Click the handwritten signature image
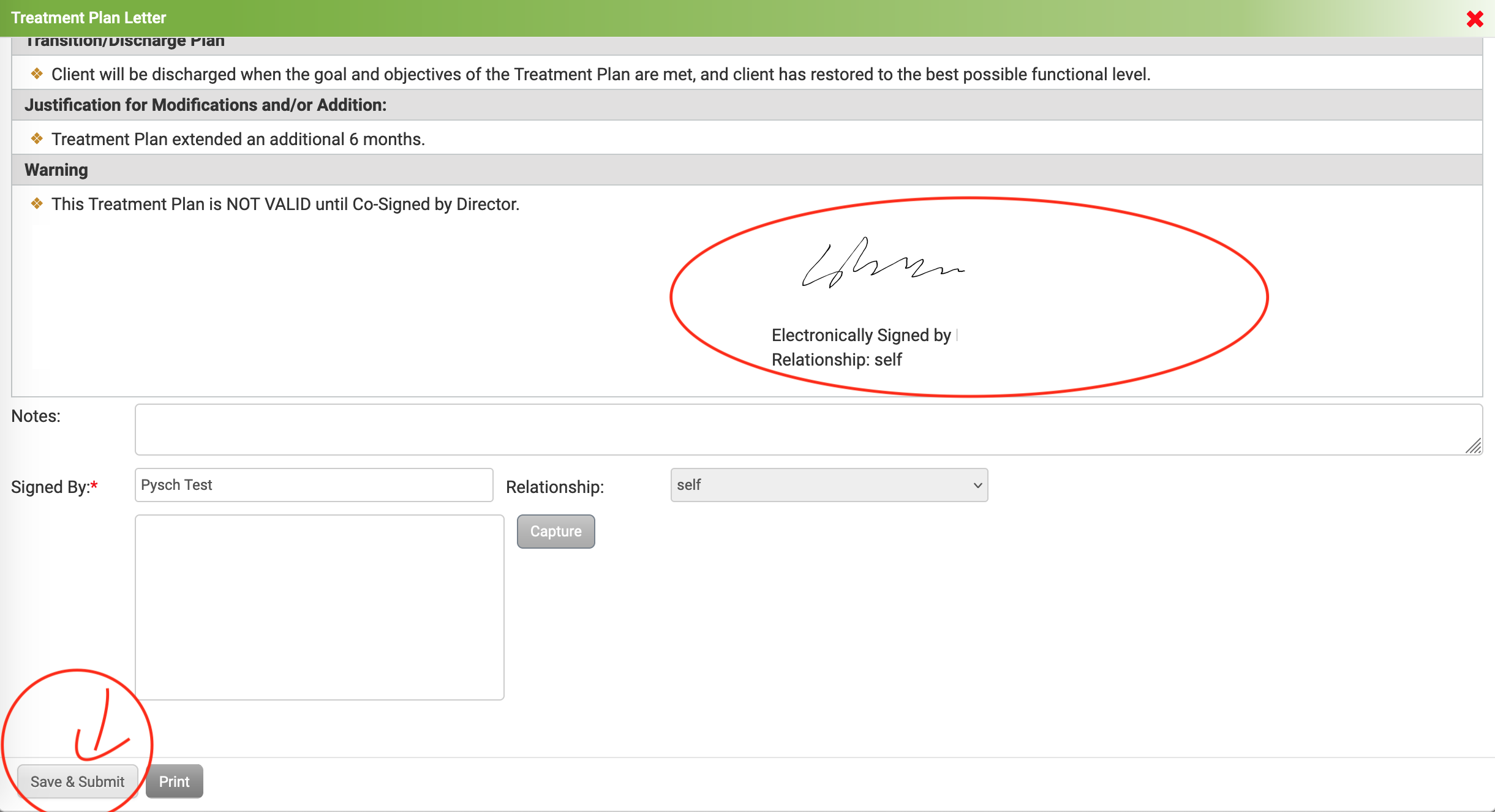Screen dimensions: 1495x812 882,265
